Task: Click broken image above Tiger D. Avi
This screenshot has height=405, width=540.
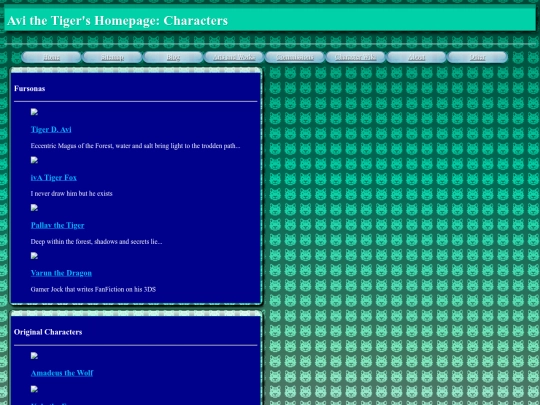Action: pyautogui.click(x=34, y=112)
